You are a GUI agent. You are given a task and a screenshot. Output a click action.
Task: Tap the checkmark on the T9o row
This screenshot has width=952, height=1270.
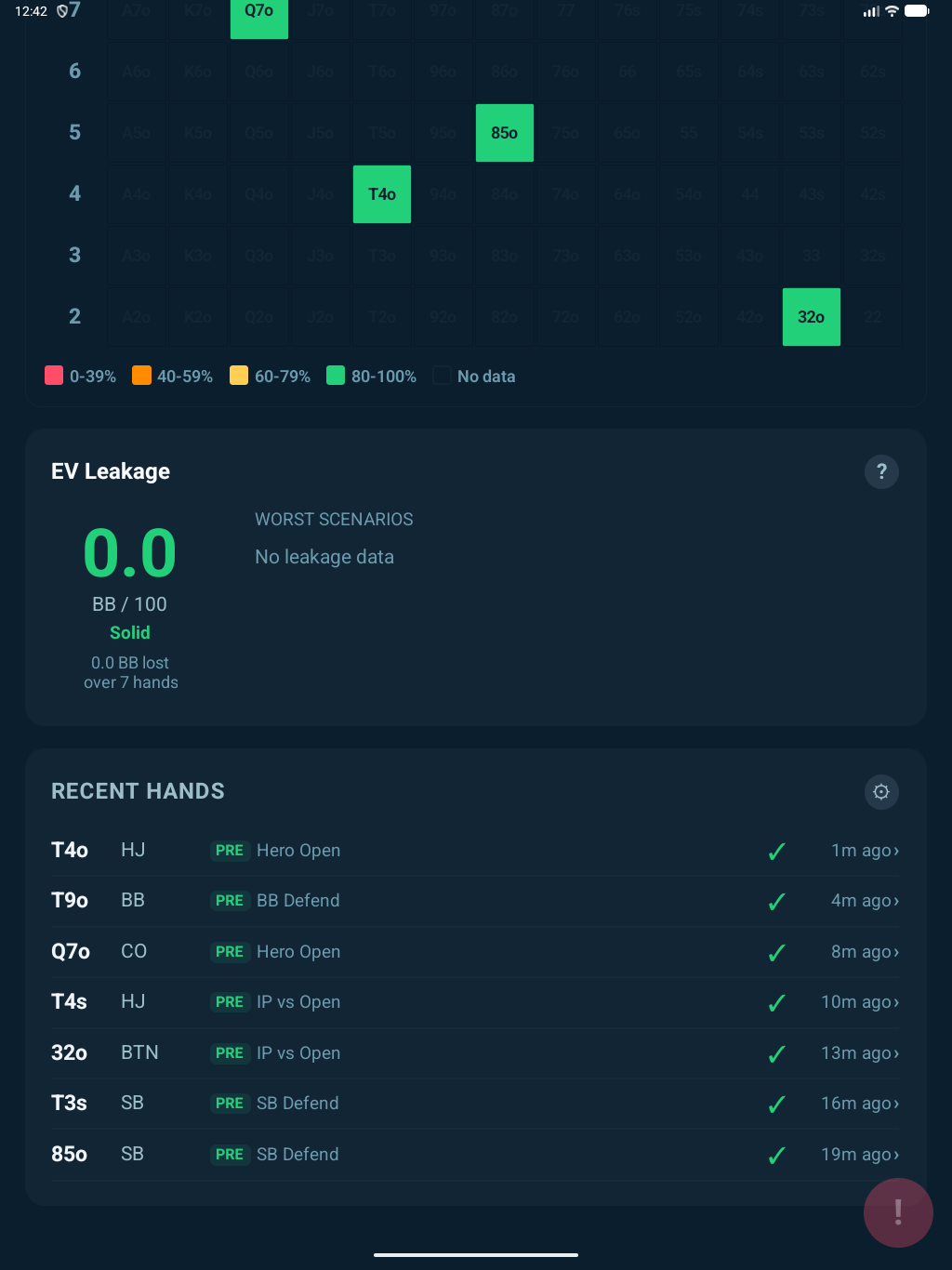pos(777,901)
